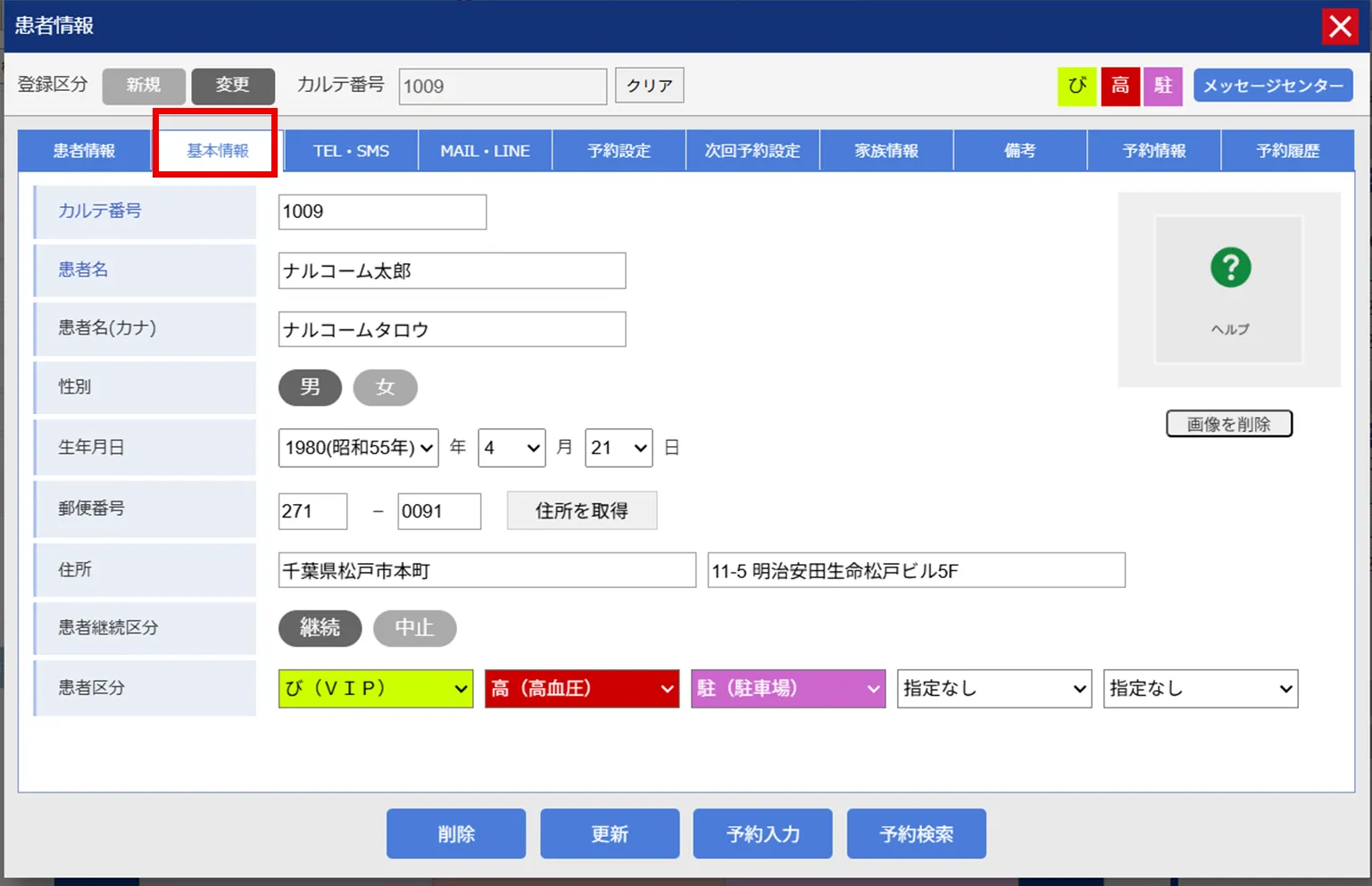Set patient status to 継続
Screen dimensions: 1372x886
[x=320, y=628]
